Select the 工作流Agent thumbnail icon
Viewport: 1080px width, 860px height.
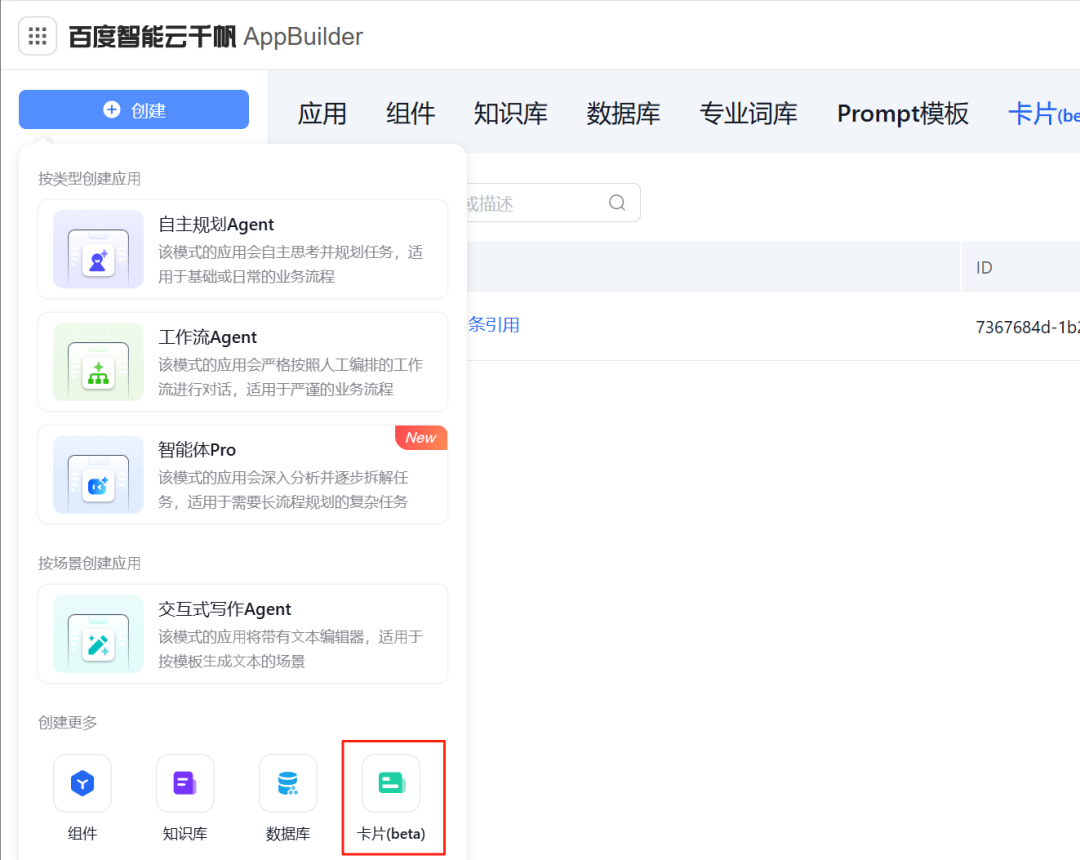[x=98, y=362]
